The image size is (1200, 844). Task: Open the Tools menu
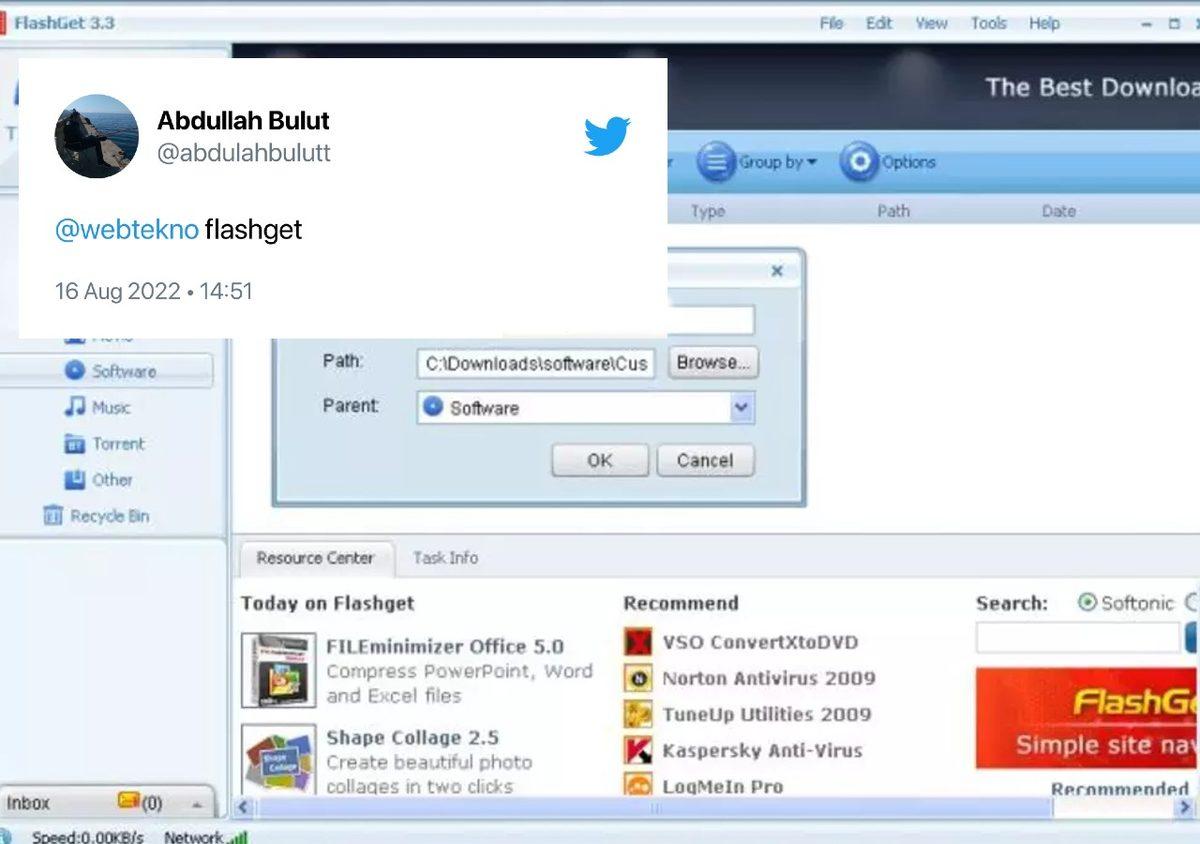pyautogui.click(x=988, y=23)
